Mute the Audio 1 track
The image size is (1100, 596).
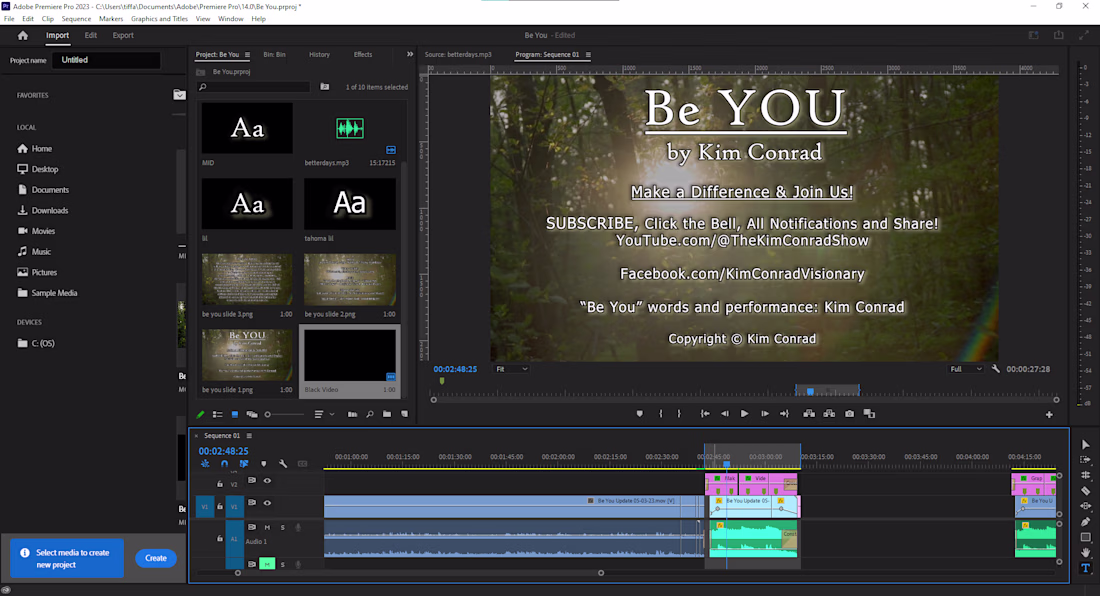point(267,527)
